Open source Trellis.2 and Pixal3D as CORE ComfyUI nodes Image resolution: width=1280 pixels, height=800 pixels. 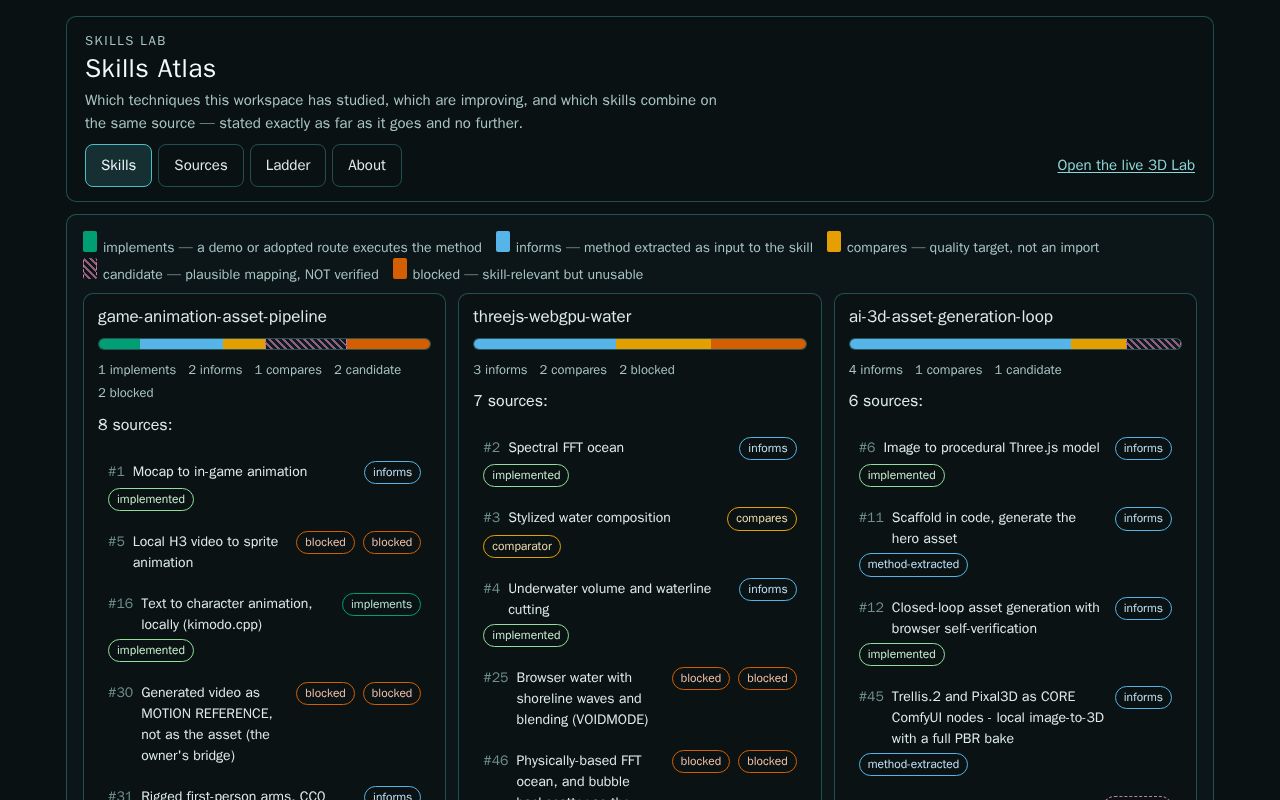click(x=998, y=717)
